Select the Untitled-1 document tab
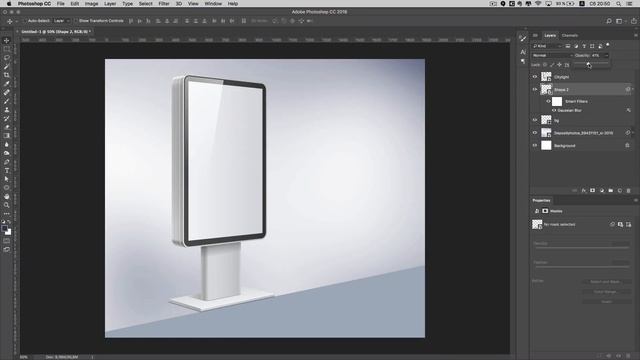Viewport: 640px width, 360px height. point(56,31)
